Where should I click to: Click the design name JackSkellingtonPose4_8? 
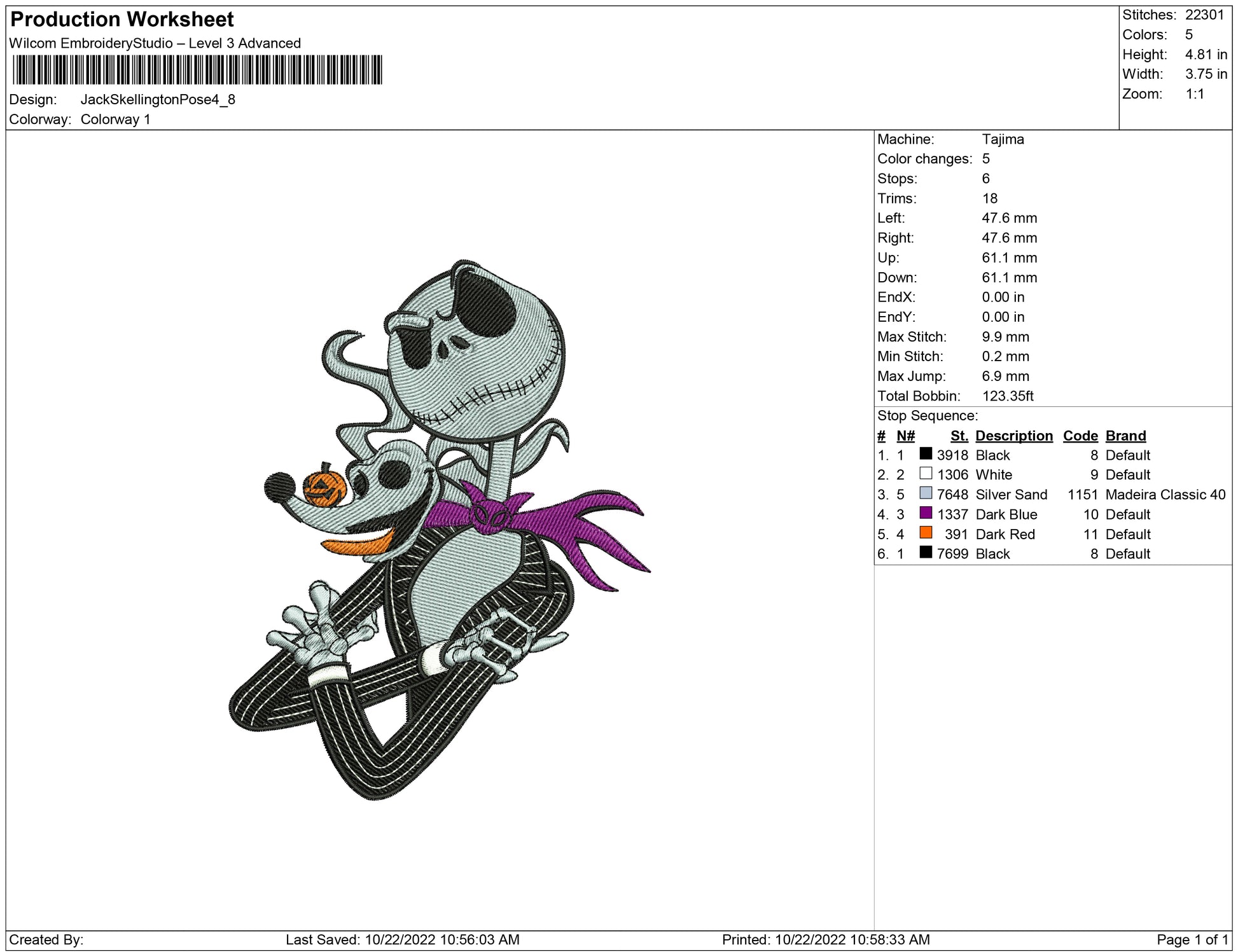click(x=158, y=100)
